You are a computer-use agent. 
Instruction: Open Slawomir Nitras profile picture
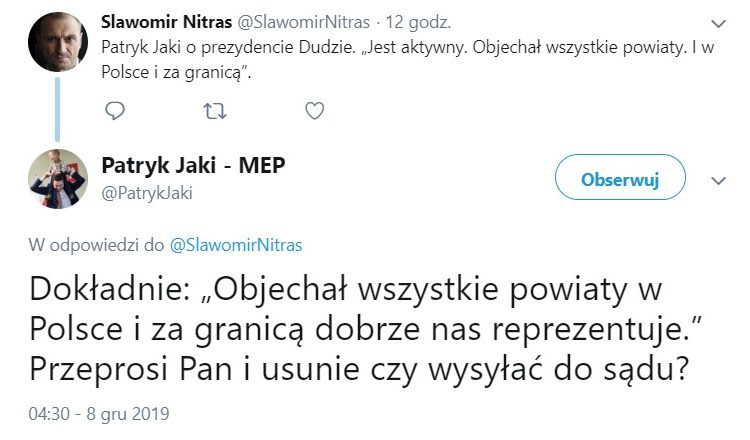click(58, 41)
